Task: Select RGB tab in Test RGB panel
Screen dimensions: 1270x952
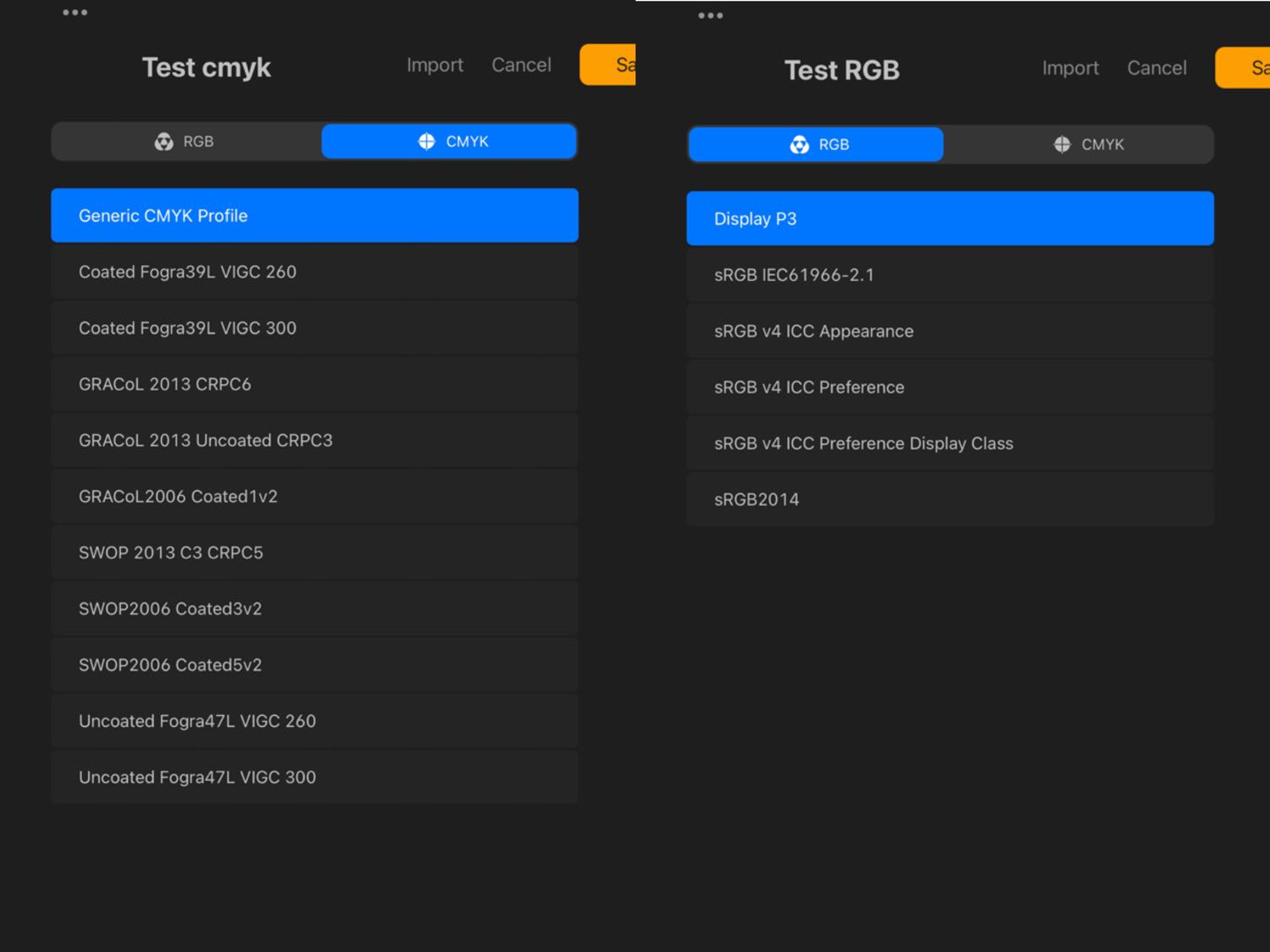Action: pos(816,145)
